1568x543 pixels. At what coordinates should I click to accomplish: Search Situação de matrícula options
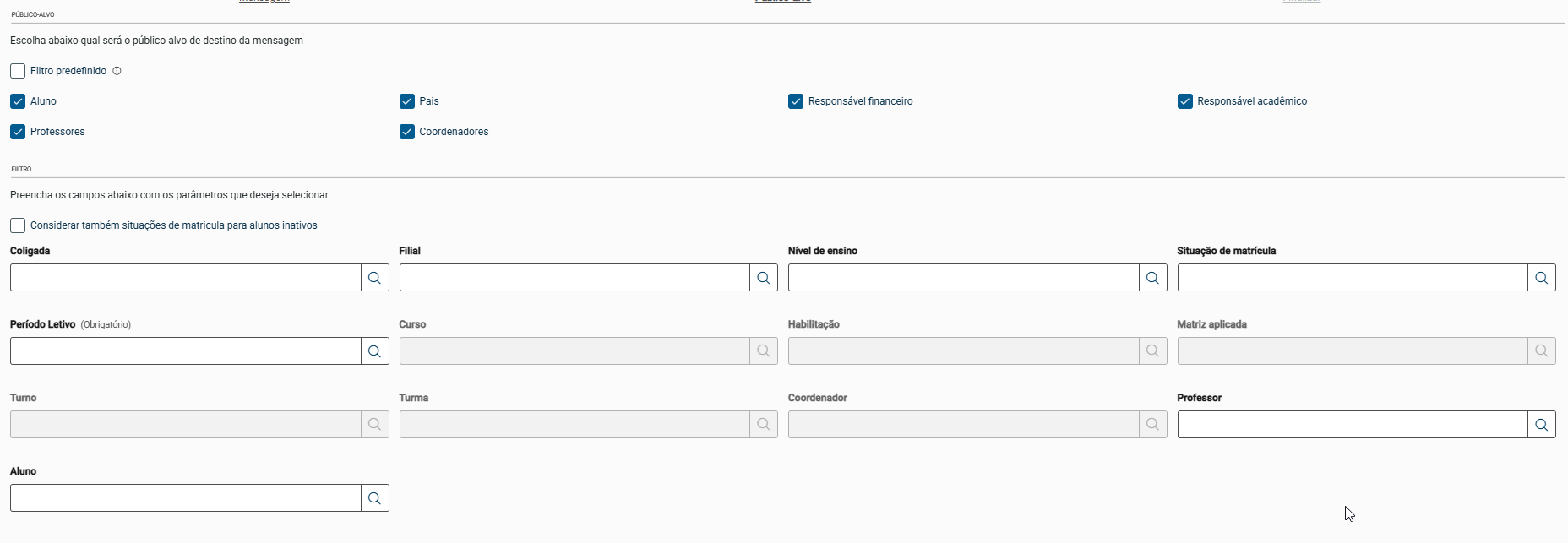1542,278
